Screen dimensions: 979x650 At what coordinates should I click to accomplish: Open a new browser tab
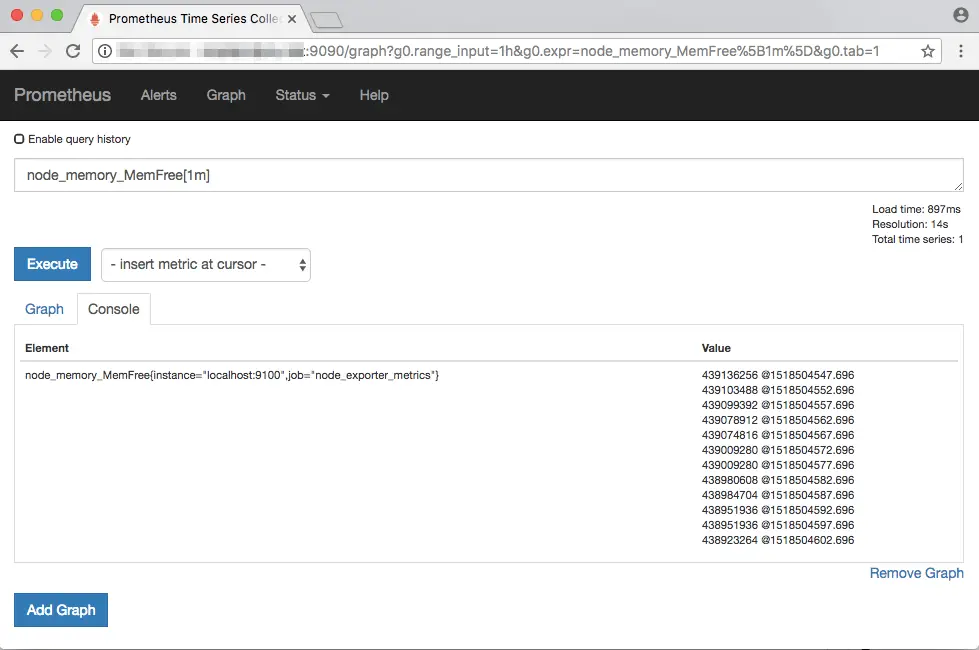[327, 21]
